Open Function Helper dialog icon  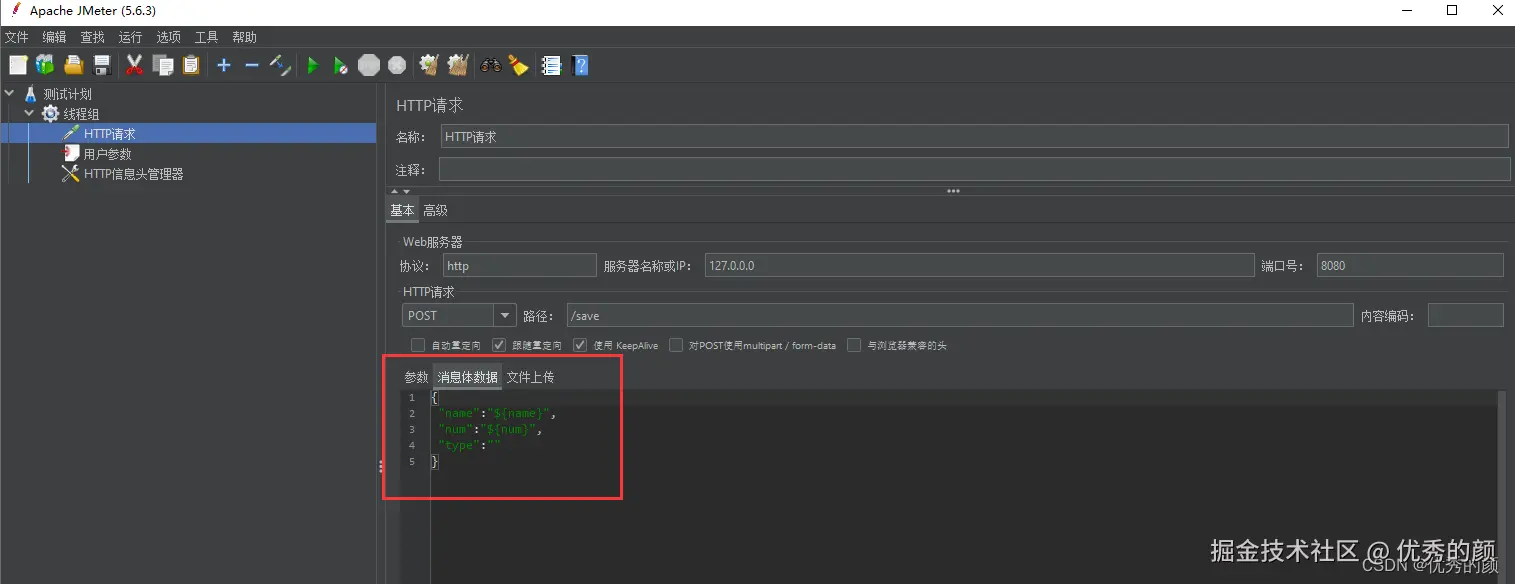551,65
